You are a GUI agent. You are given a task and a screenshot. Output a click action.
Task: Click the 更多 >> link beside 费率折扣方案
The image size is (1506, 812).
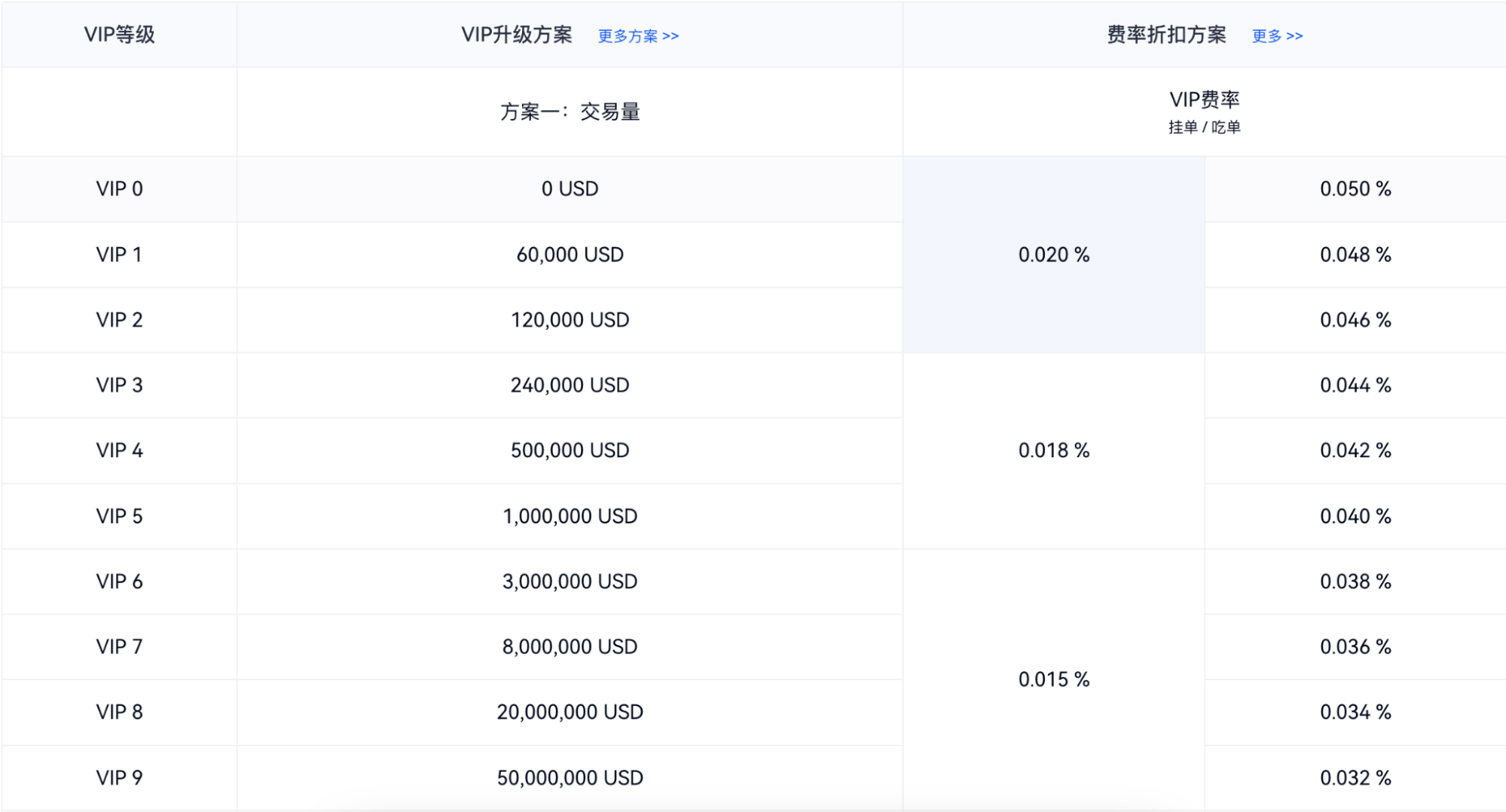1277,36
